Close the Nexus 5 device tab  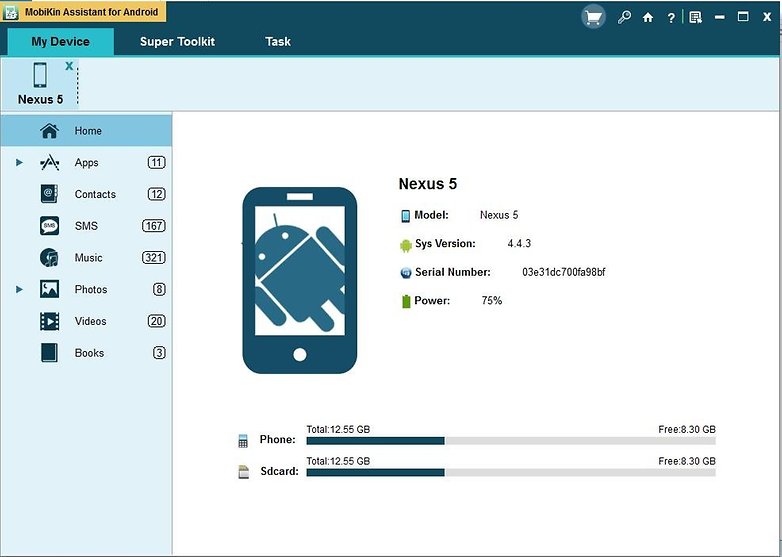(x=69, y=66)
